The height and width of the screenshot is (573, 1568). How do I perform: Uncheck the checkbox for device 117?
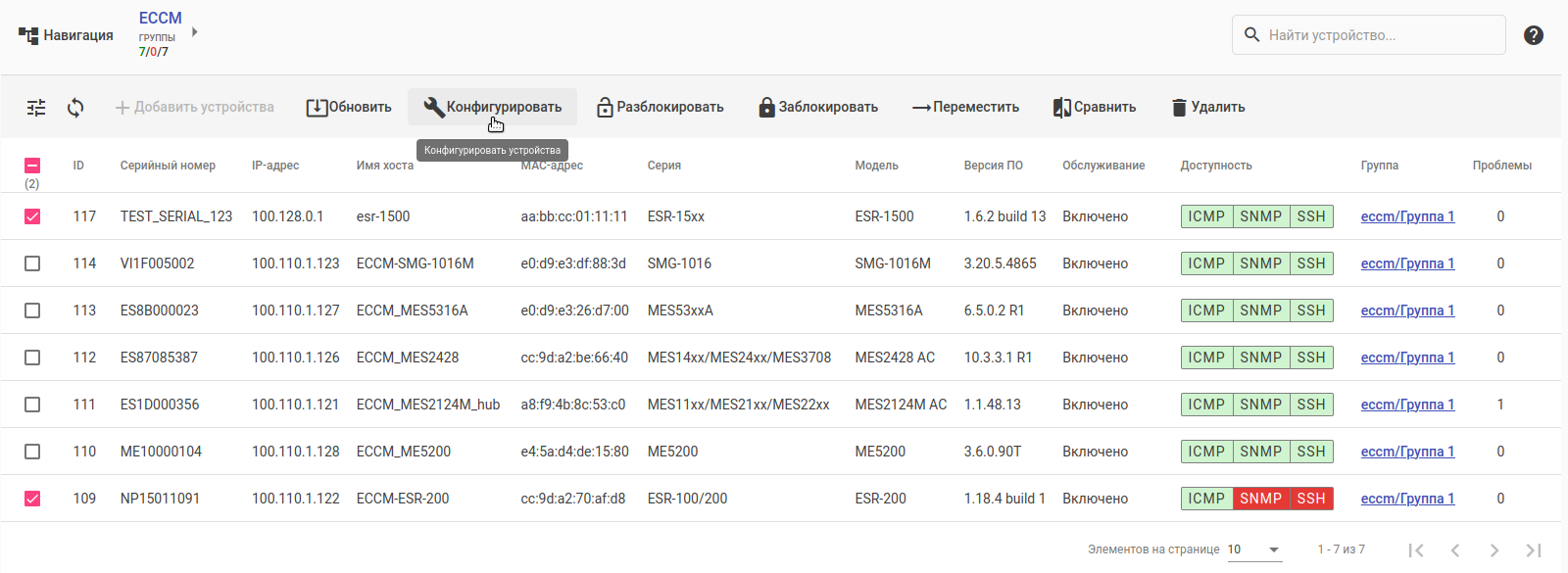click(x=32, y=216)
